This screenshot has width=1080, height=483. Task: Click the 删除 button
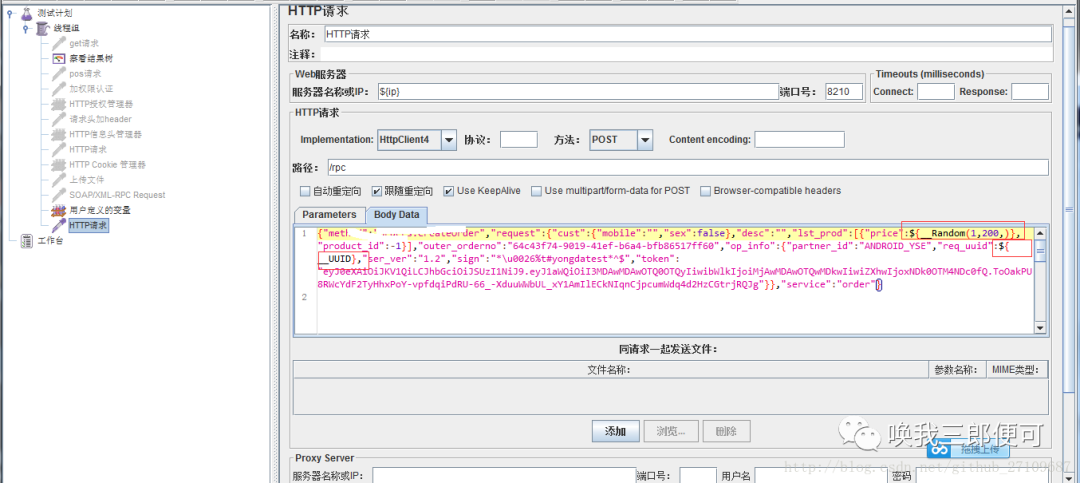coord(726,431)
